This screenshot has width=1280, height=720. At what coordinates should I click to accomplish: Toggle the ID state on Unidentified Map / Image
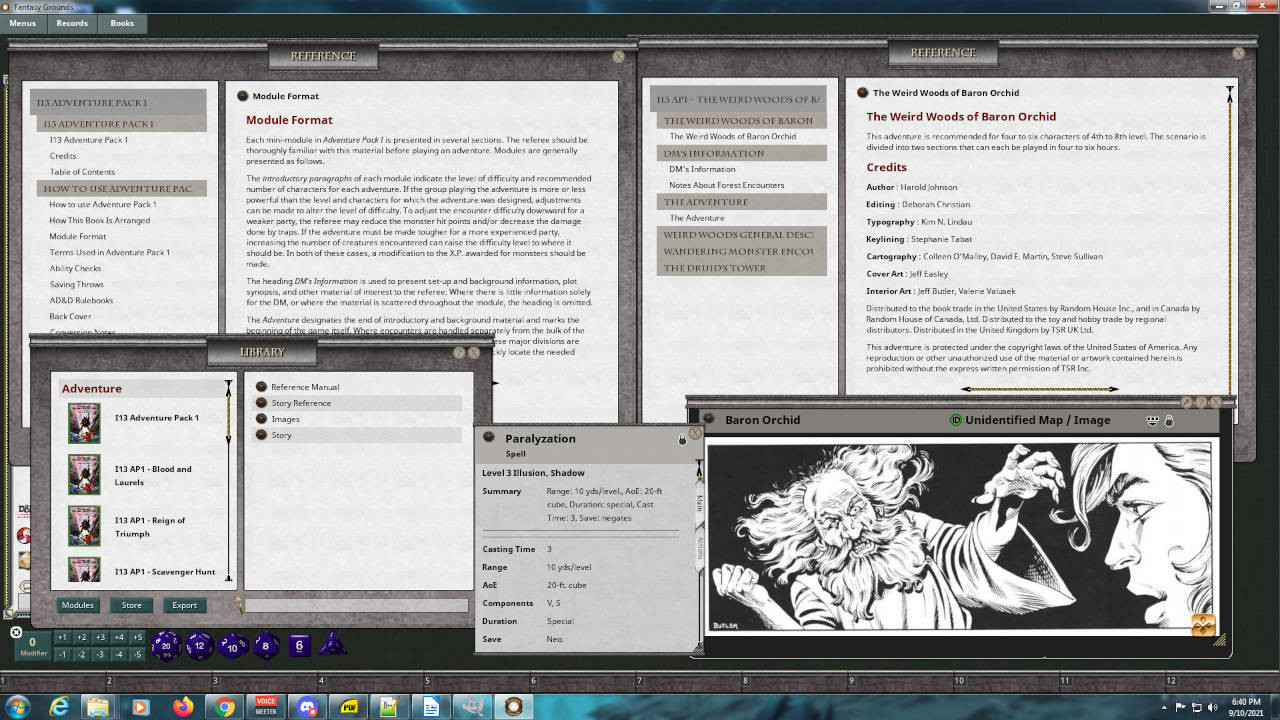(955, 420)
